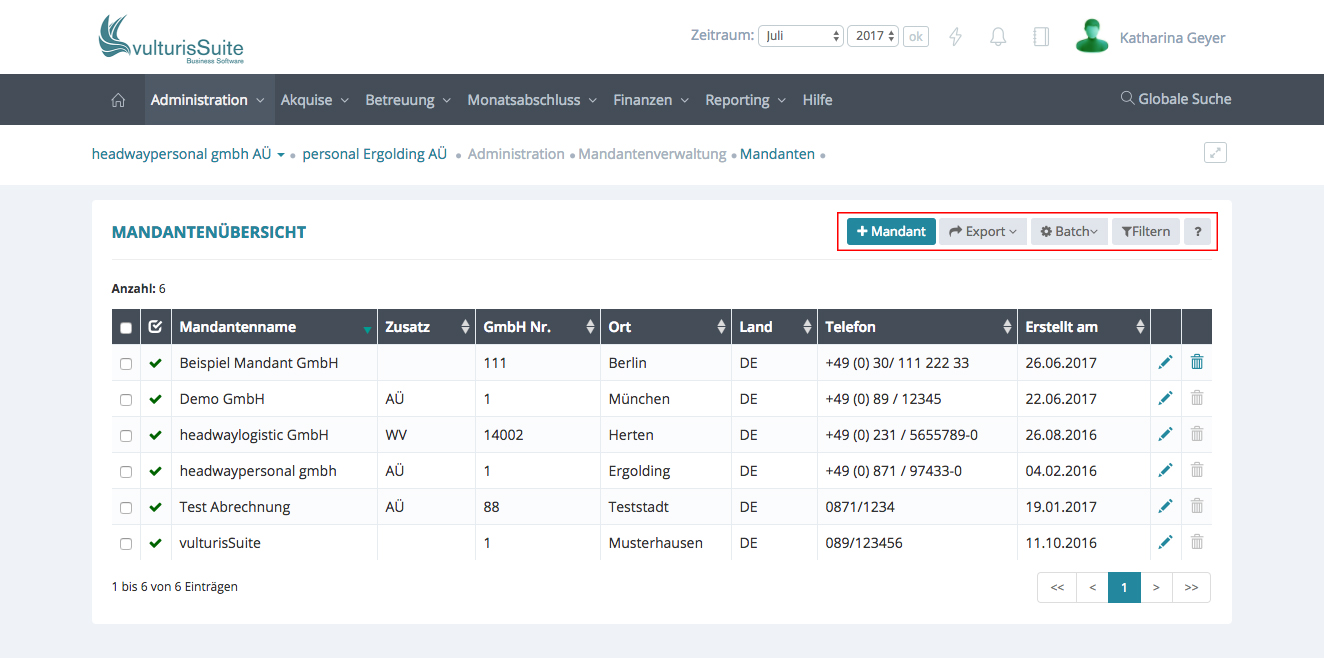
Task: Open the notebook icon beside the bell
Action: click(1041, 37)
